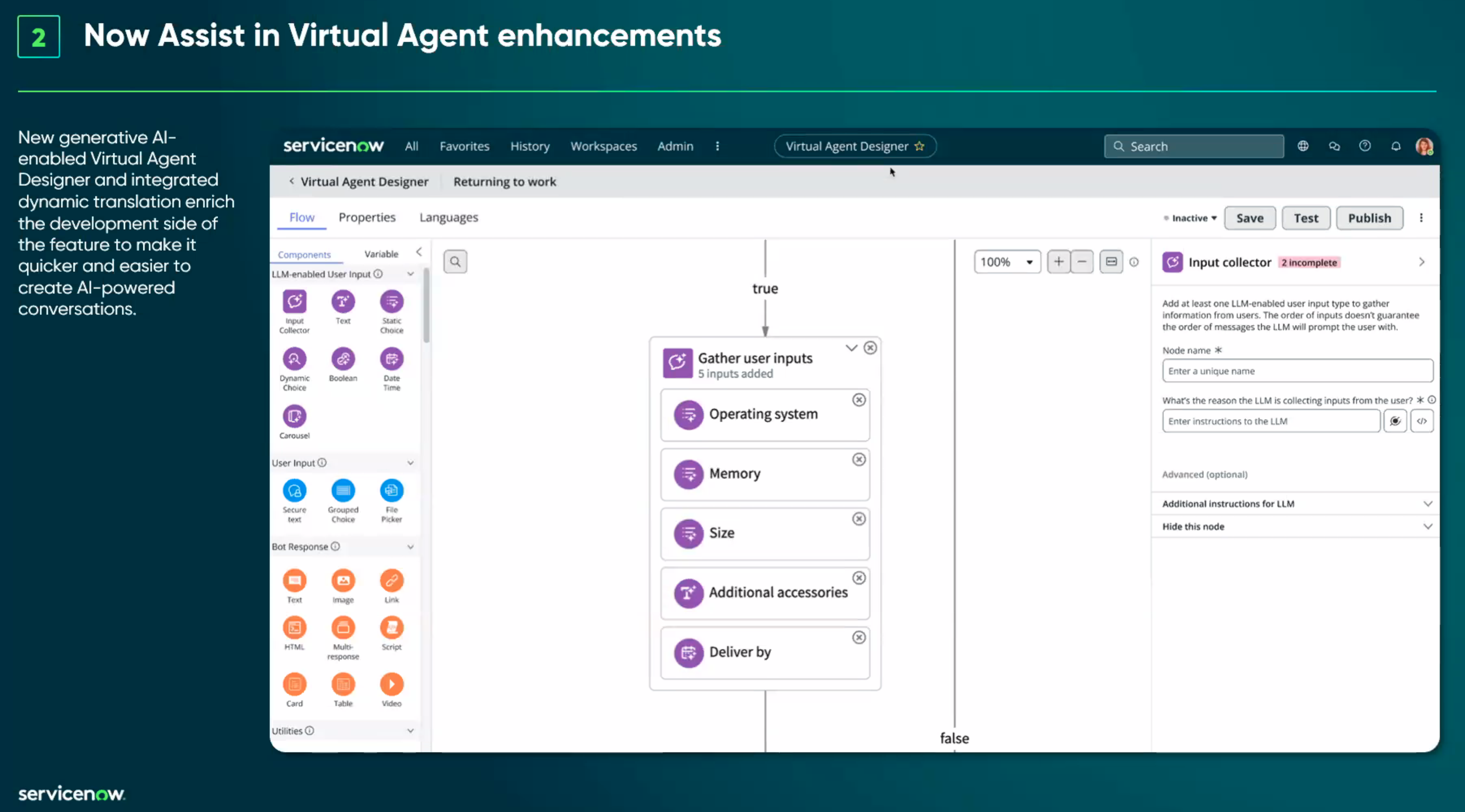Image resolution: width=1465 pixels, height=812 pixels.
Task: Select the Bot Response Image icon
Action: click(343, 580)
